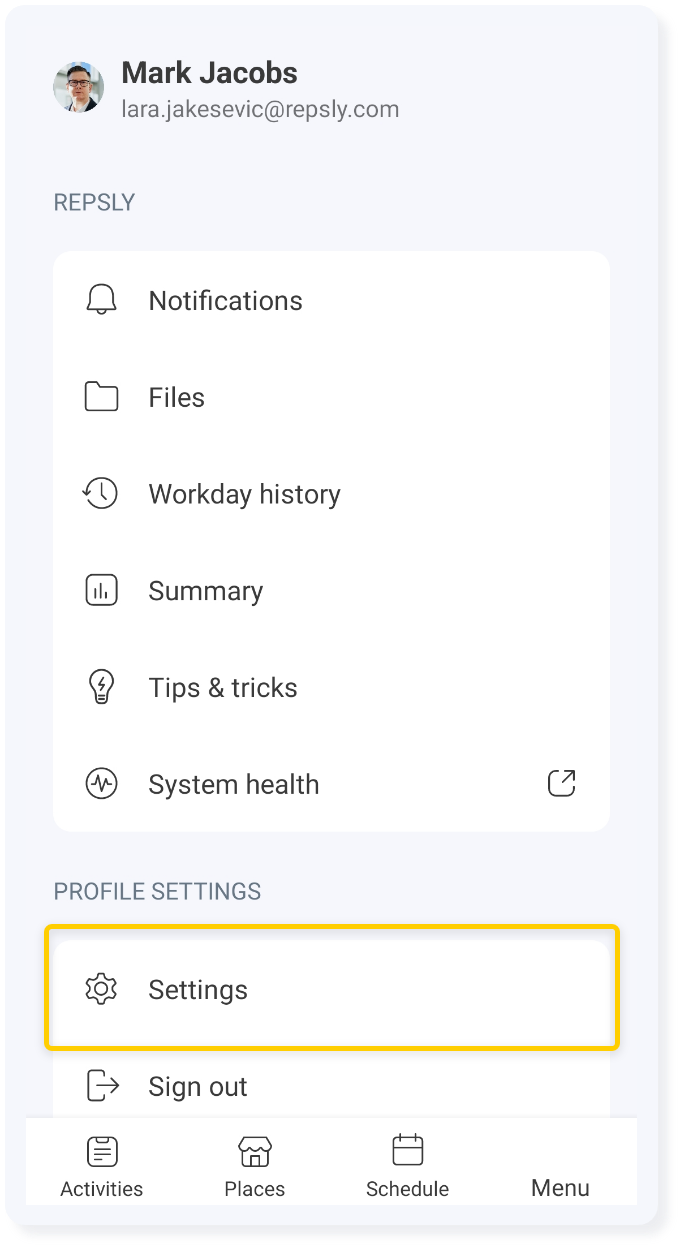This screenshot has height=1250, width=683.
Task: Switch to the Activities tab
Action: pyautogui.click(x=102, y=1166)
